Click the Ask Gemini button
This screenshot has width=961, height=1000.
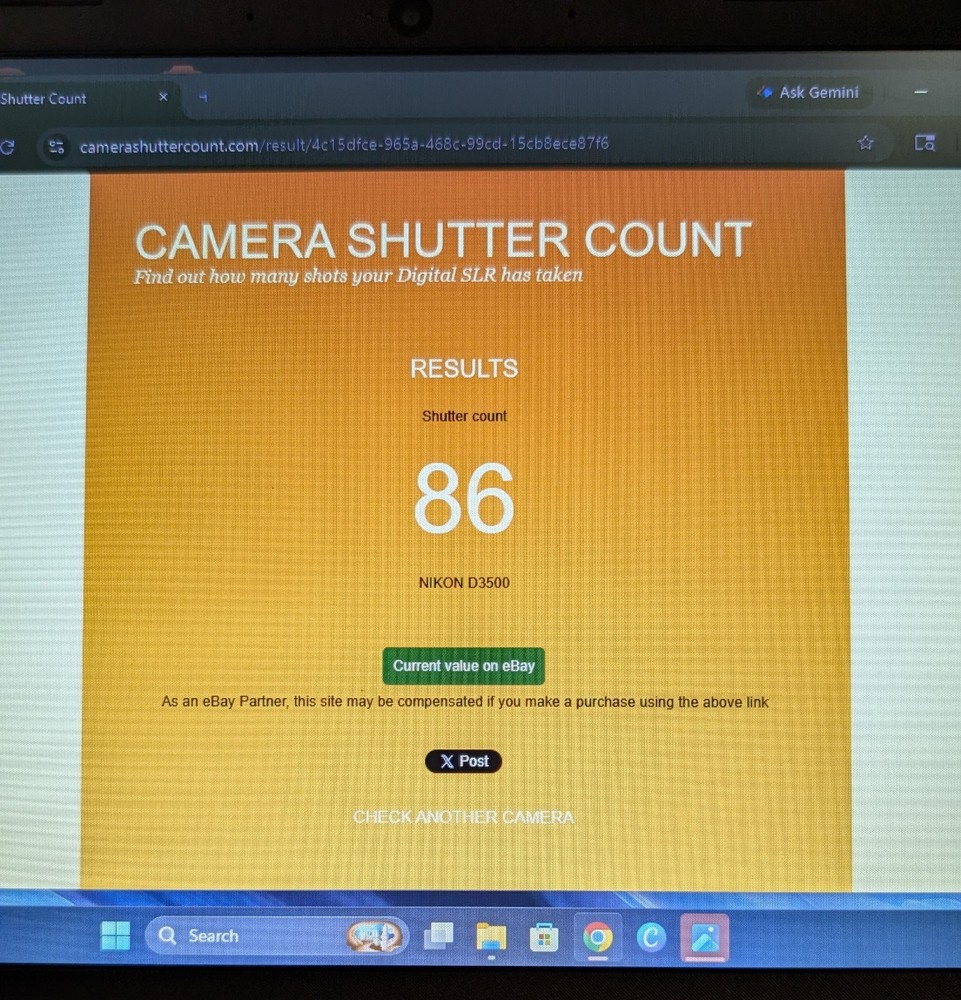click(809, 93)
